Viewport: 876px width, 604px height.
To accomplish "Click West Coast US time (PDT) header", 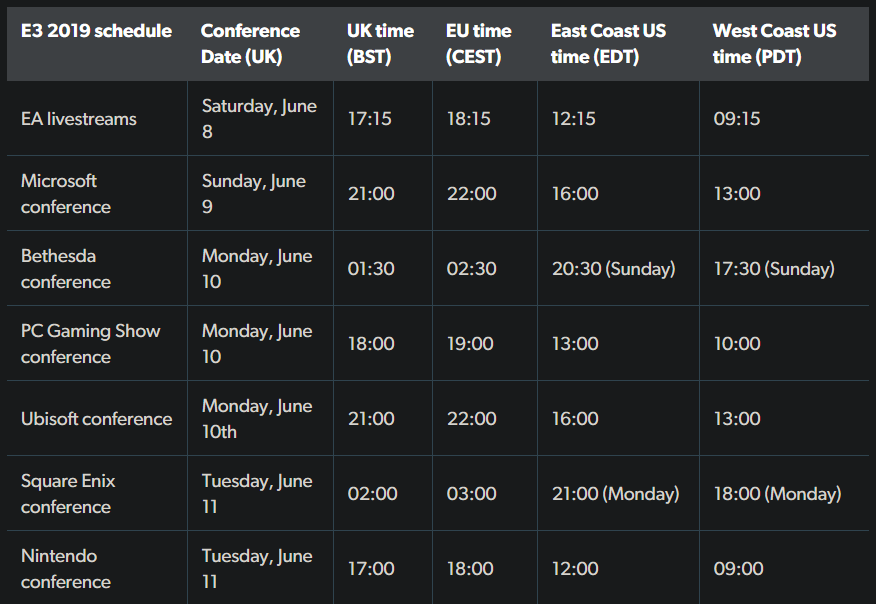I will [774, 44].
